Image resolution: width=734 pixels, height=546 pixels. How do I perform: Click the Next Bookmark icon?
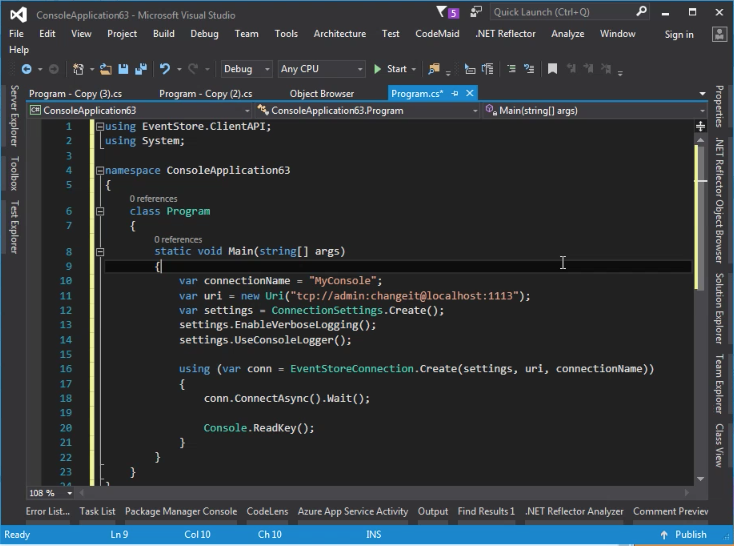588,69
